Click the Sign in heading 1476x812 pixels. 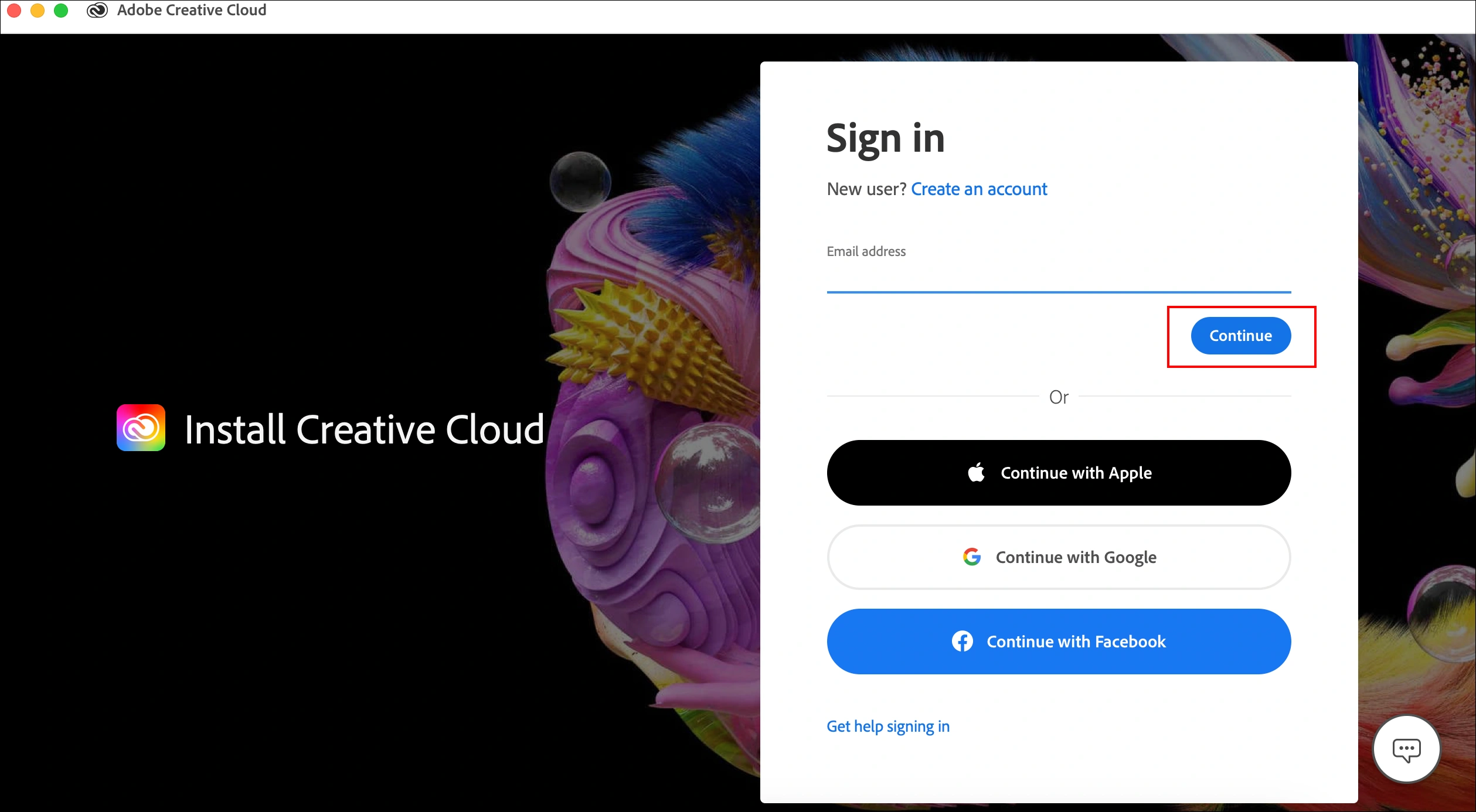pyautogui.click(x=885, y=139)
